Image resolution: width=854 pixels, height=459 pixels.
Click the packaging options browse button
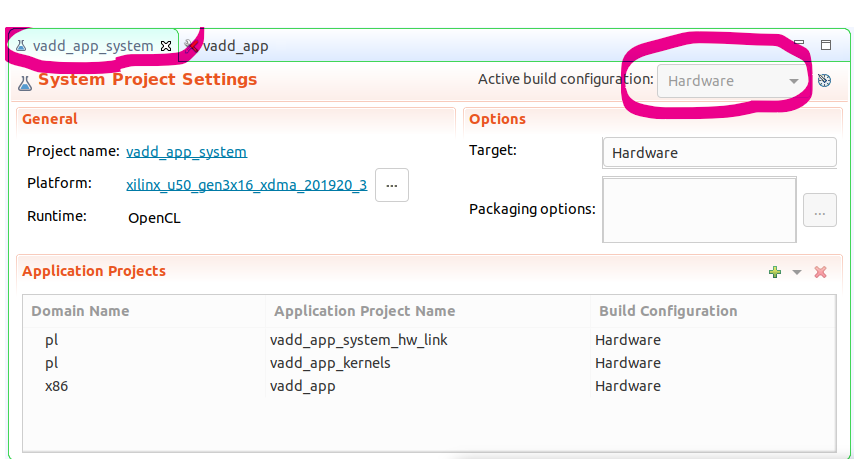click(x=819, y=211)
